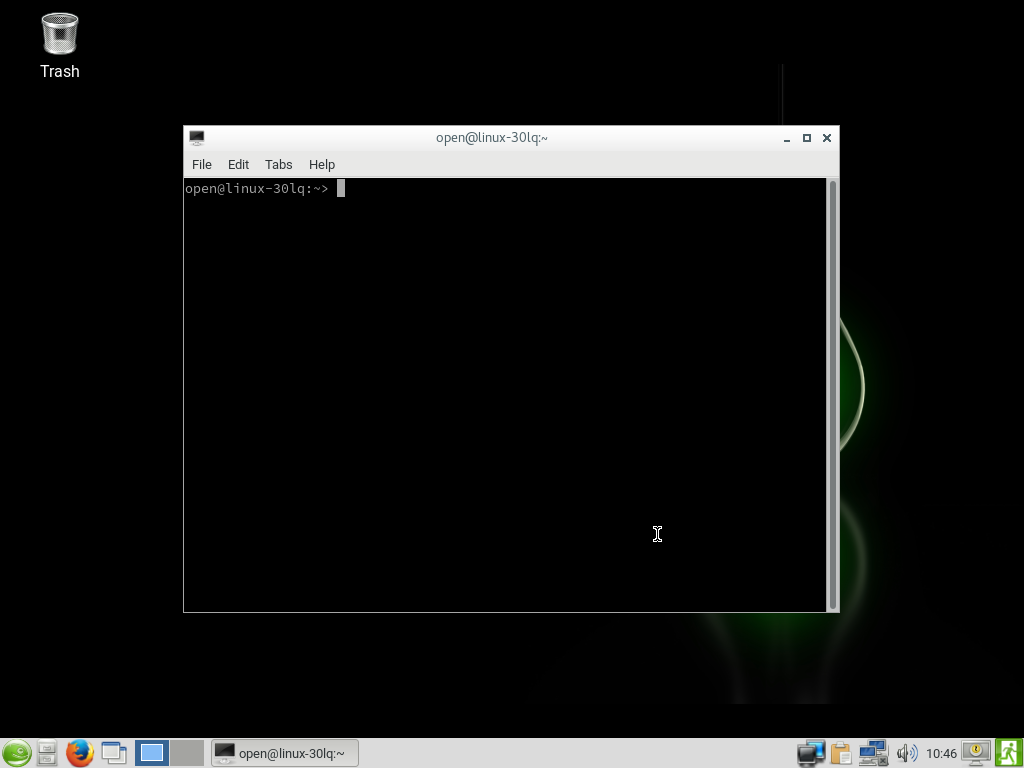
Task: Open the openSUSE application menu
Action: pos(16,753)
